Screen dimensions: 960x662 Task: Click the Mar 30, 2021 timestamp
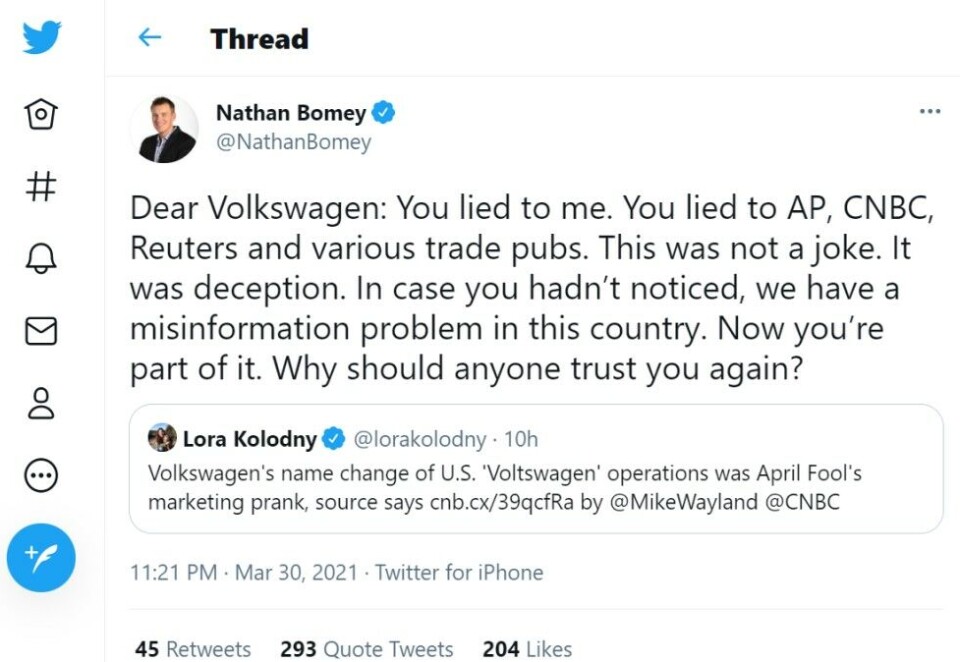[298, 573]
